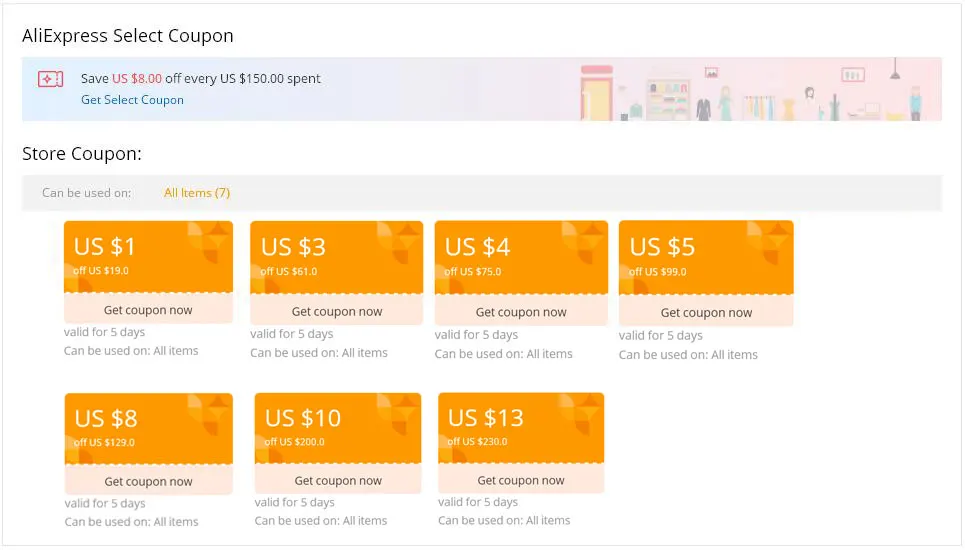Click the US $1 orange coupon card
The width and height of the screenshot is (965, 550).
point(148,256)
